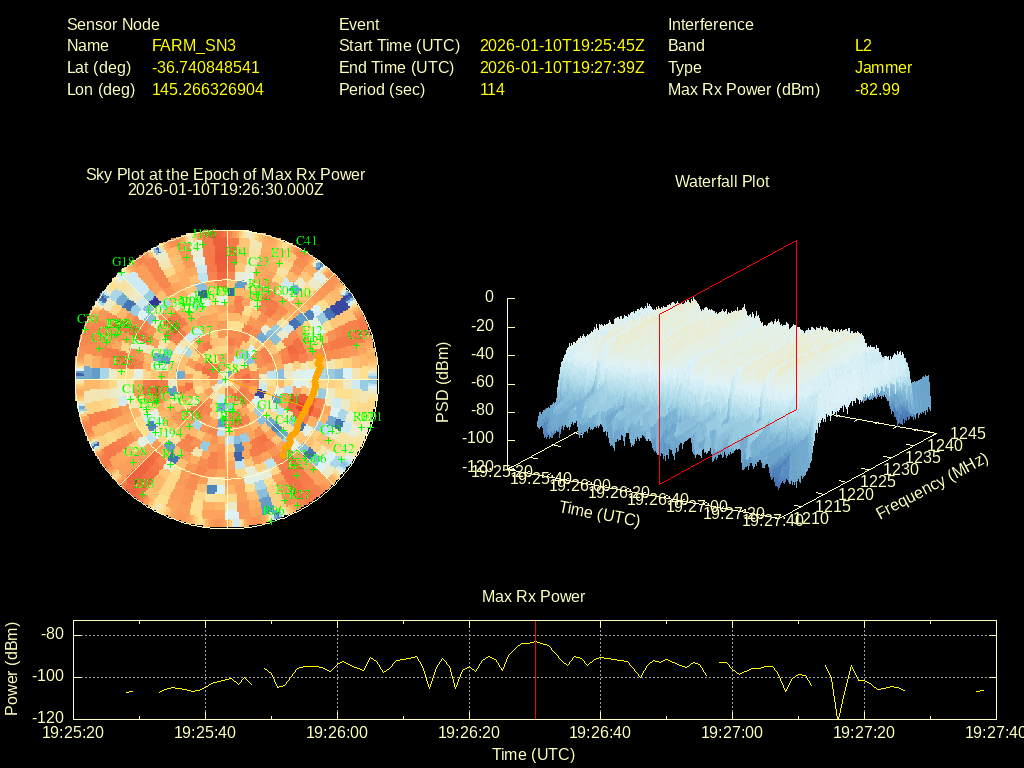
Task: Click the orange interference track on sky plot
Action: [x=305, y=405]
